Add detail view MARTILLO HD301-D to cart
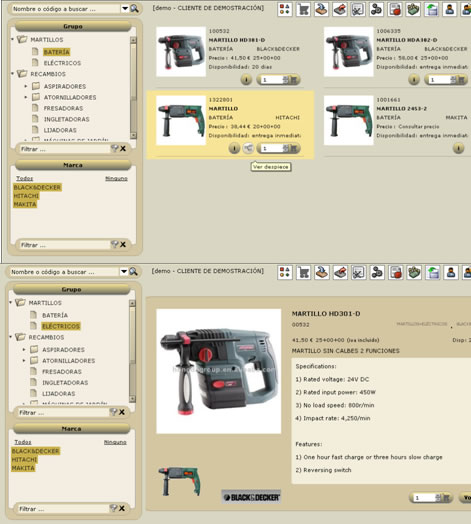This screenshot has width=471, height=524. coord(446,498)
